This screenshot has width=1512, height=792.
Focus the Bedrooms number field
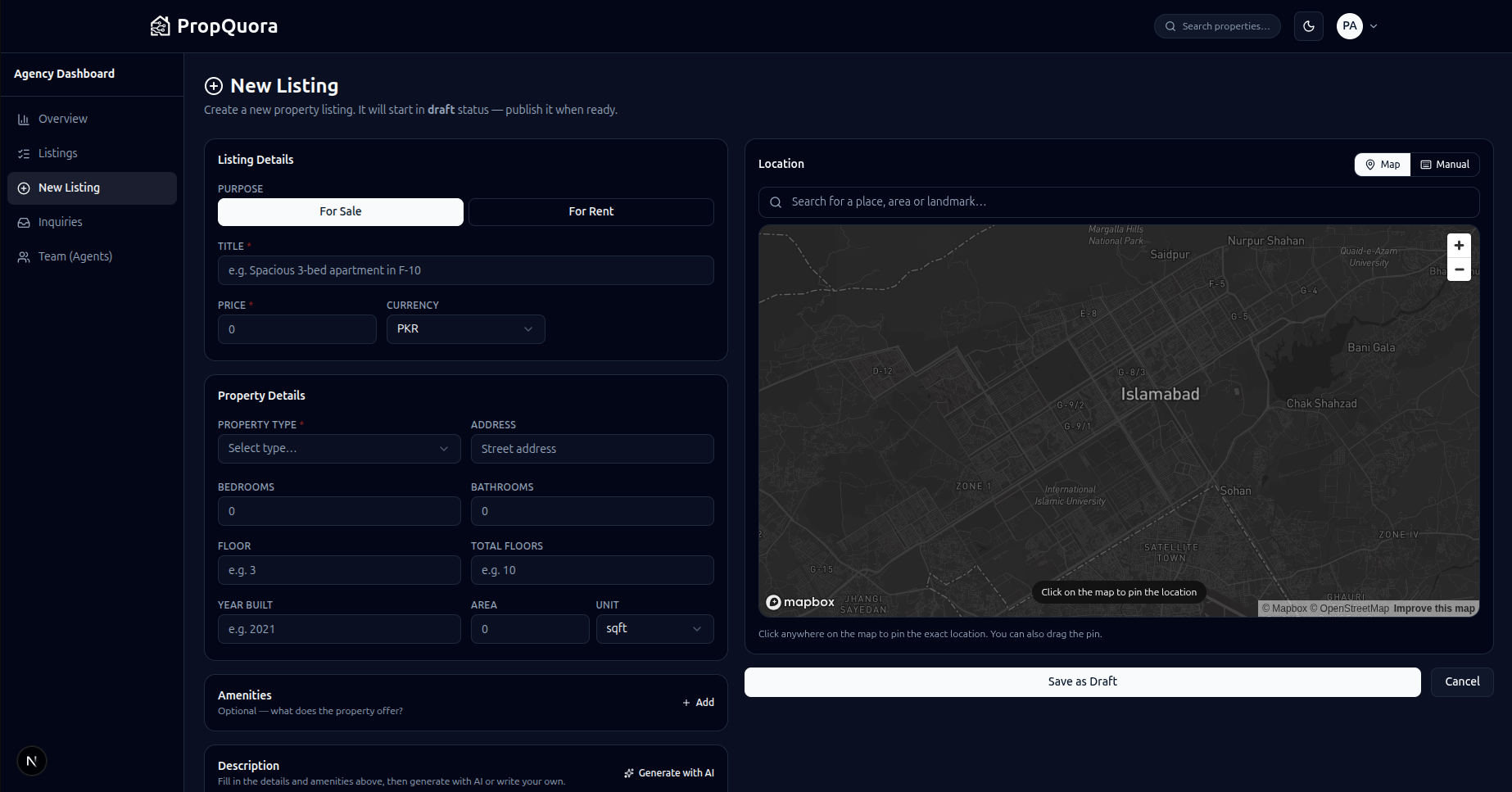(x=339, y=511)
